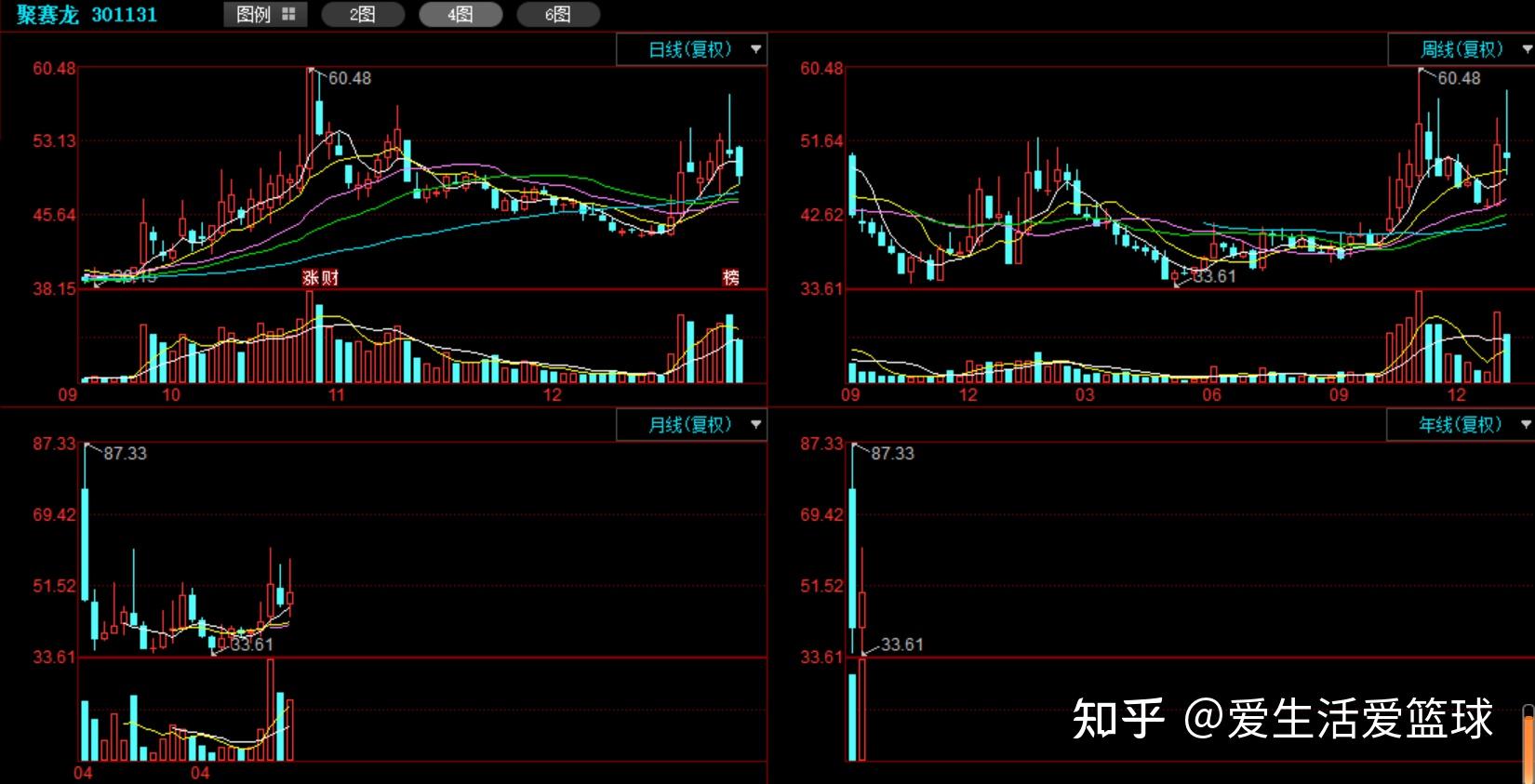Viewport: 1535px width, 784px height.
Task: Click stock name 聚赛龙
Action: (47, 15)
